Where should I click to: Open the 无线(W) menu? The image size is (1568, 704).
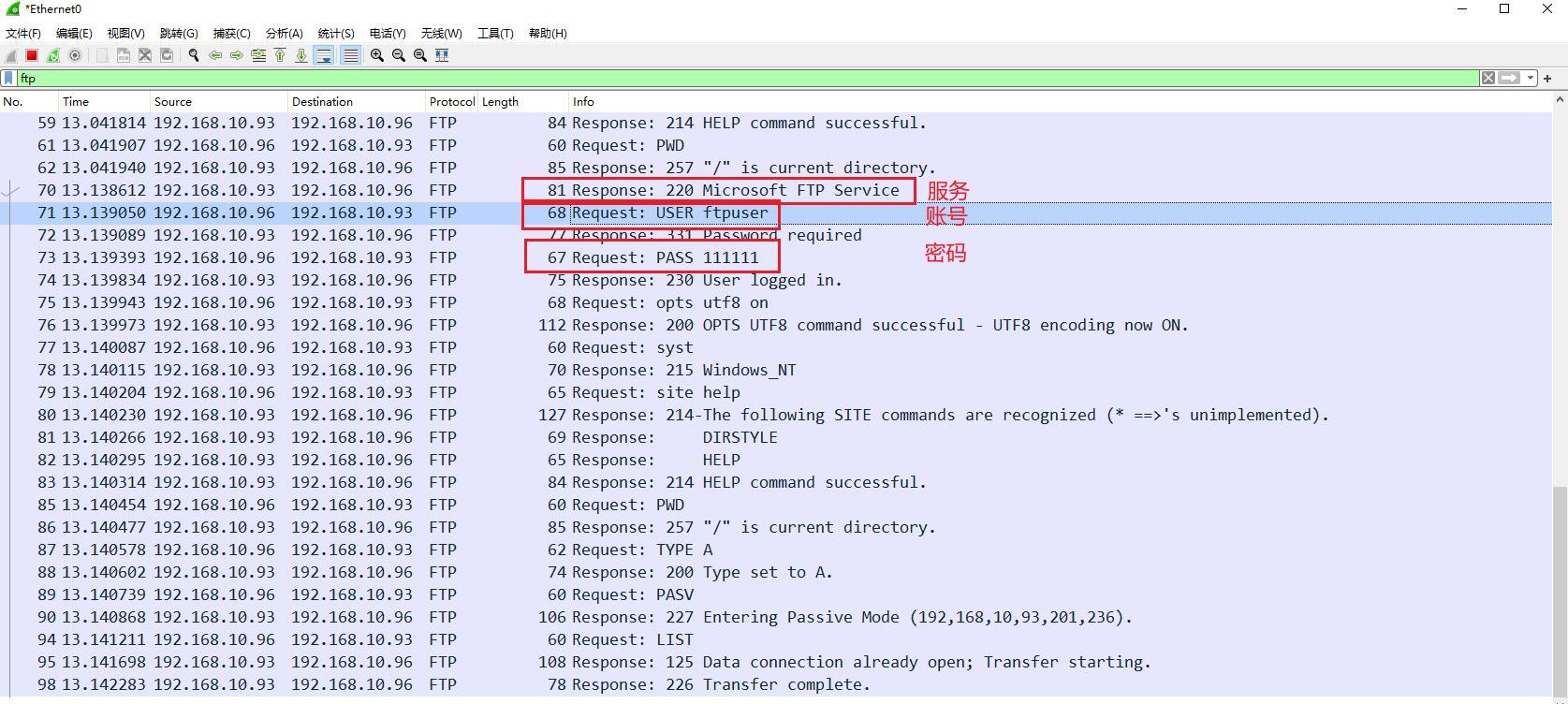441,33
